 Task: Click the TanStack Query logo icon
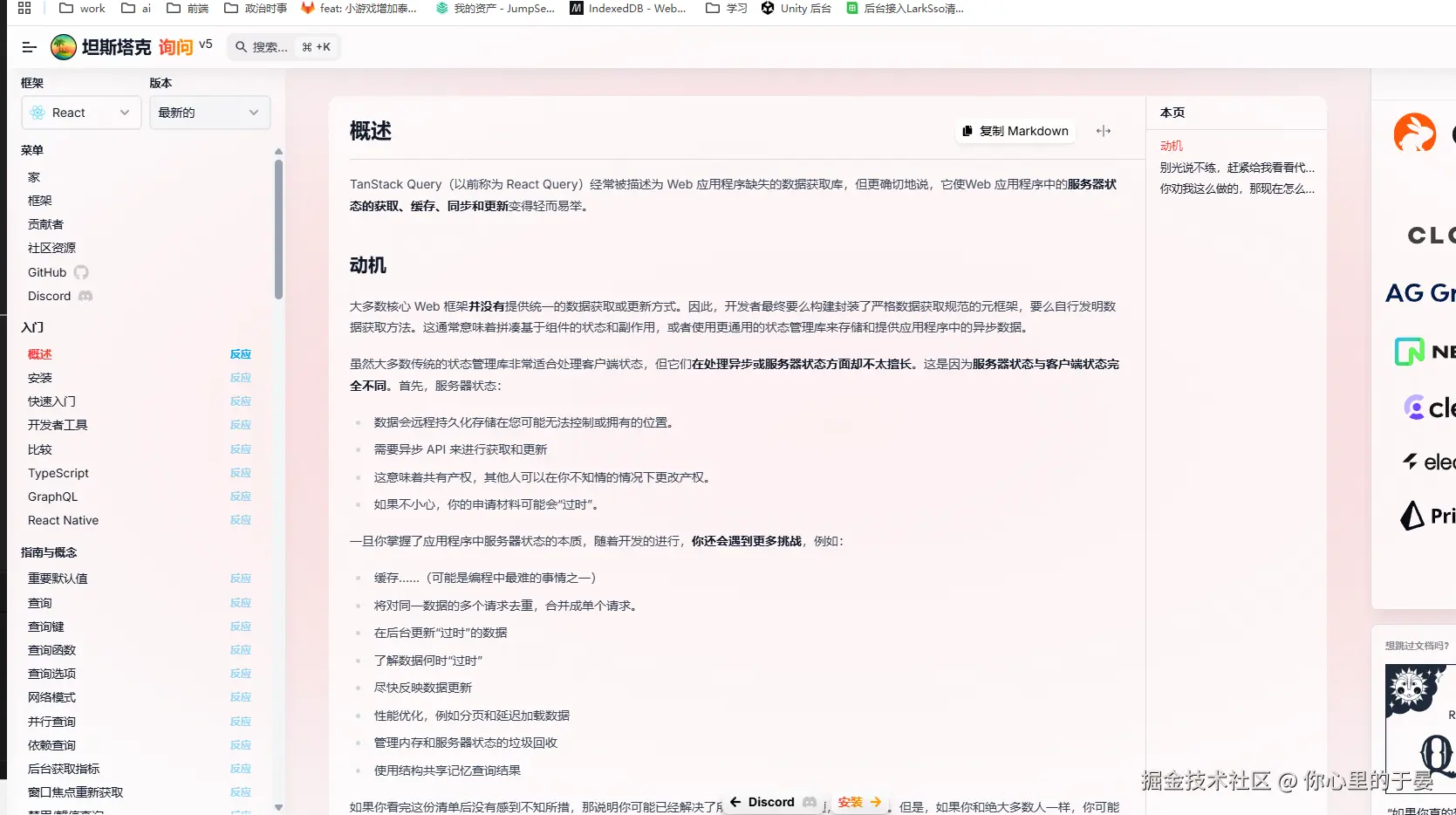point(63,47)
